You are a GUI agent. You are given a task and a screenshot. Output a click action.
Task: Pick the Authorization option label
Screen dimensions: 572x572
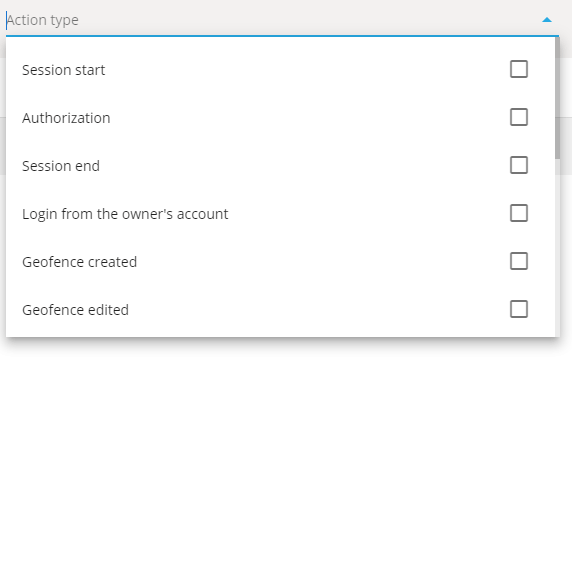click(x=66, y=118)
